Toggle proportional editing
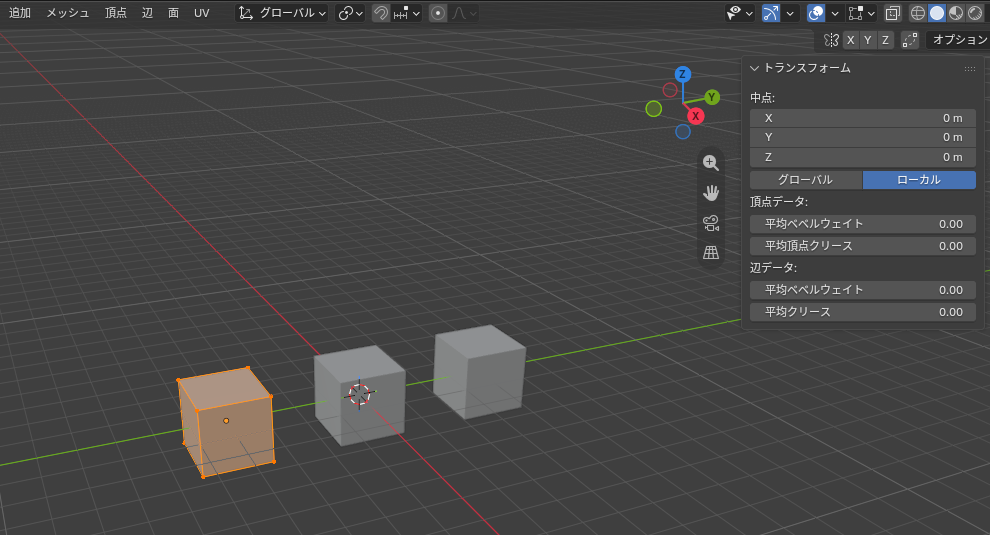This screenshot has width=990, height=535. tap(438, 13)
